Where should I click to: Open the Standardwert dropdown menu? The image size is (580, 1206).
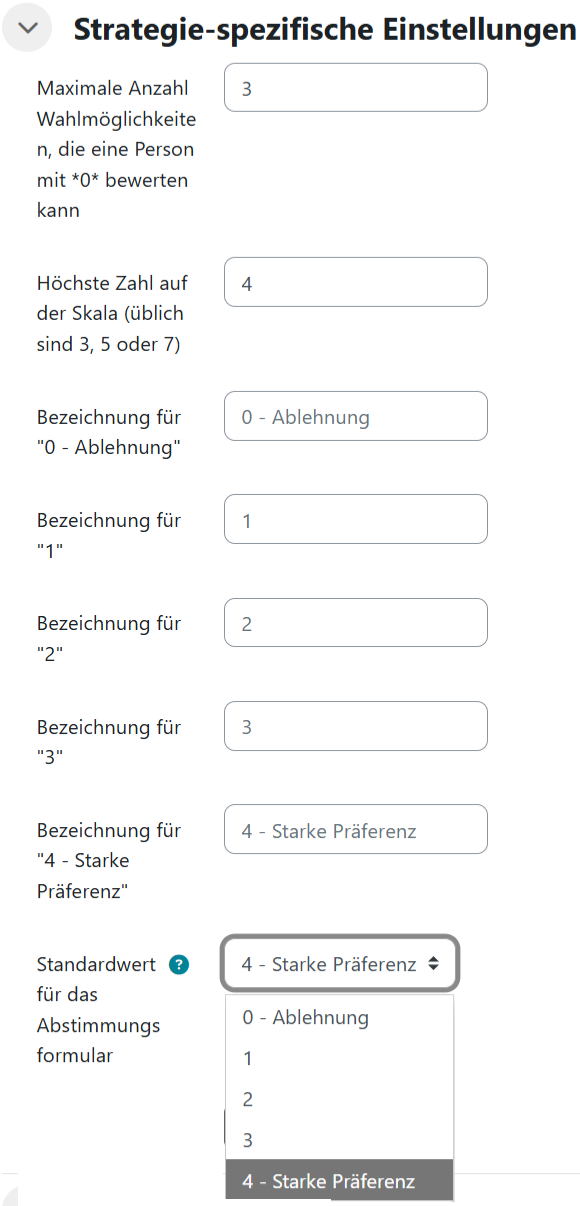340,963
